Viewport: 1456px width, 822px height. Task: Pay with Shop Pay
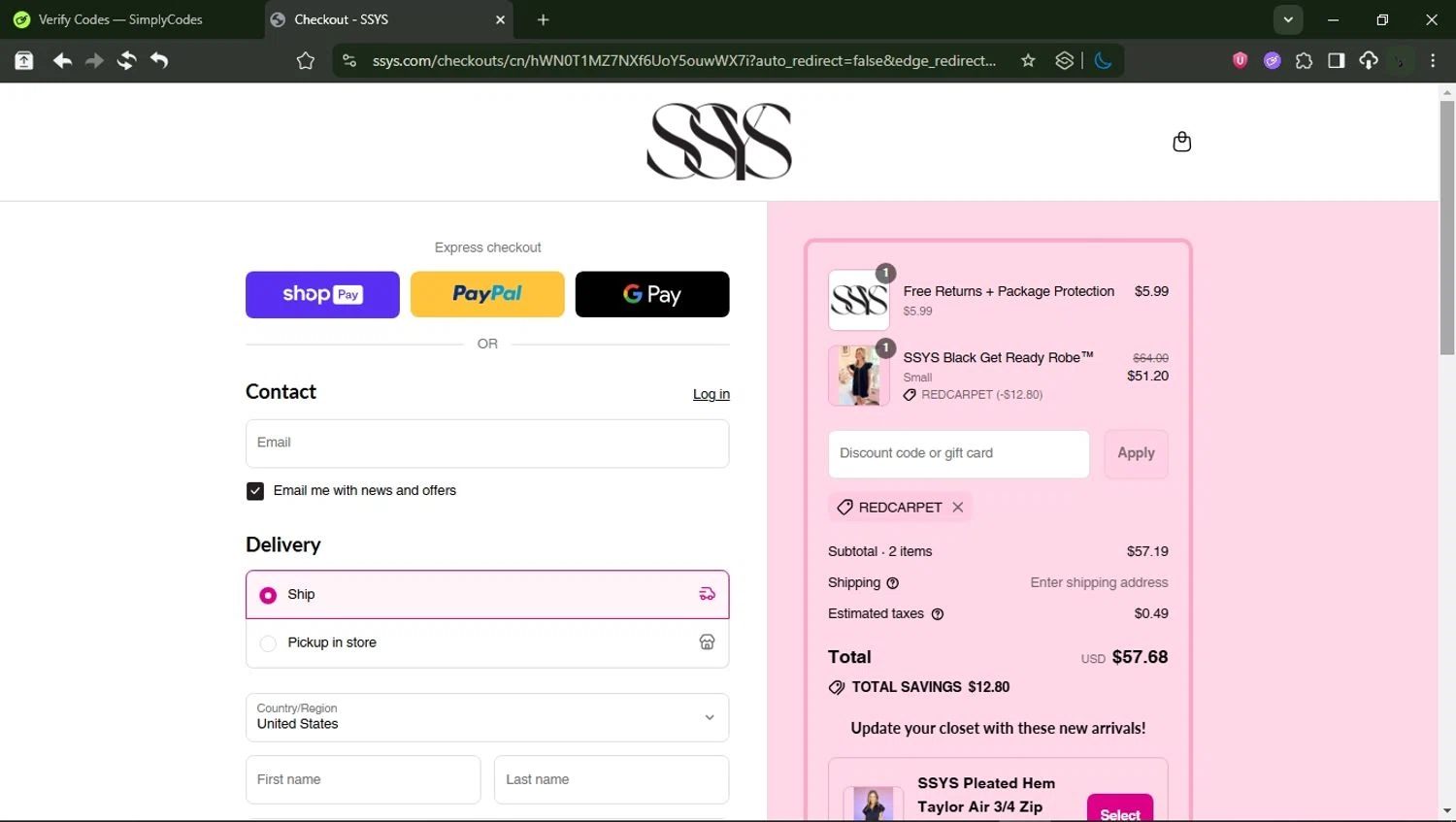point(322,294)
